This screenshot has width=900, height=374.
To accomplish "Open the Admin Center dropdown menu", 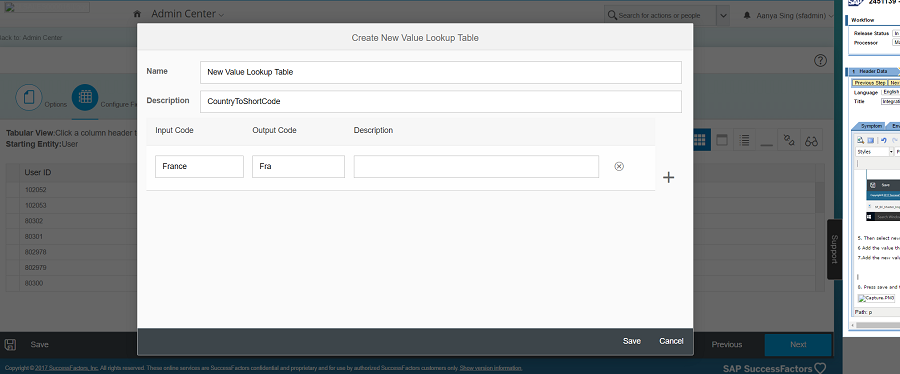I will coord(188,14).
